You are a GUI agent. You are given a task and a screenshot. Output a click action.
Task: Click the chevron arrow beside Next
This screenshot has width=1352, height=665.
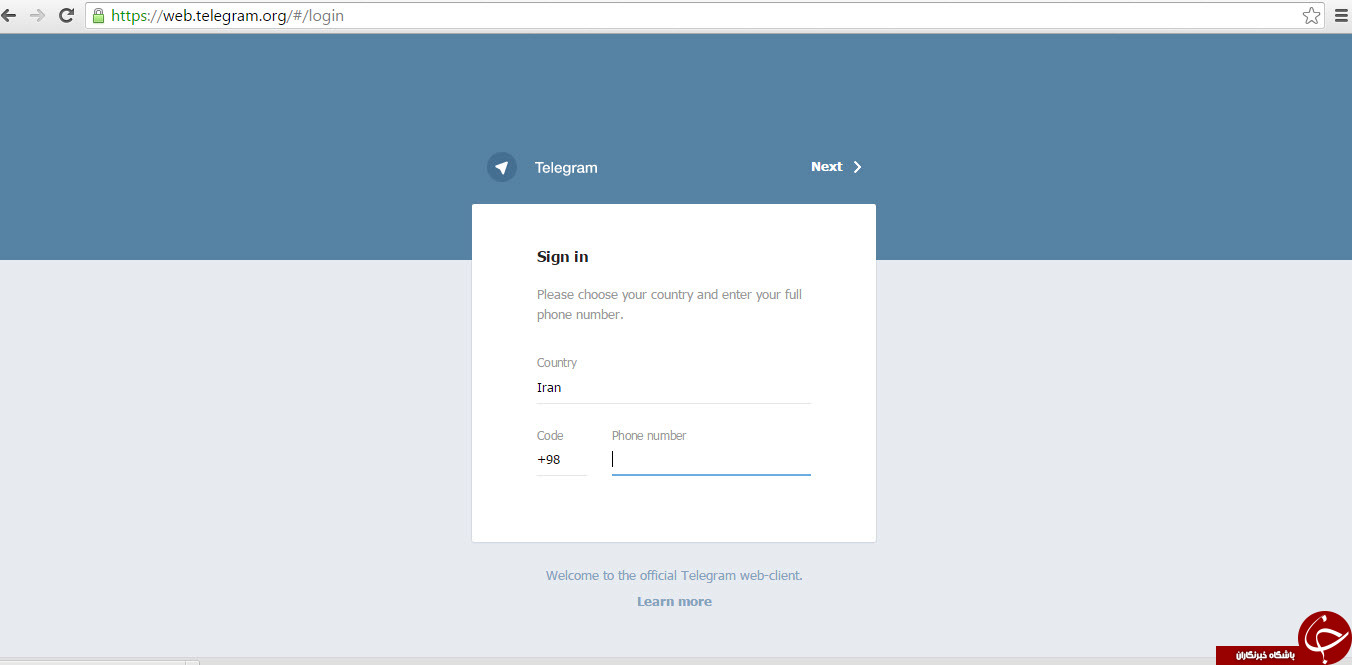[x=857, y=167]
